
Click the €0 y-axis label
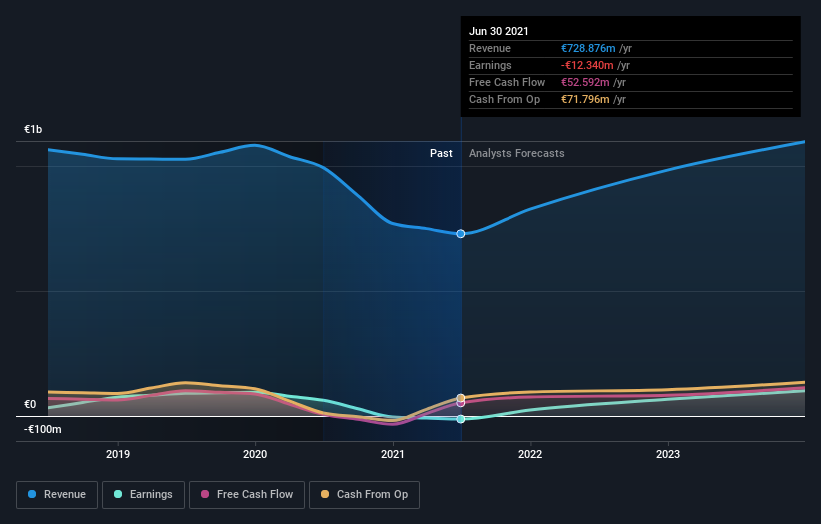(30, 404)
